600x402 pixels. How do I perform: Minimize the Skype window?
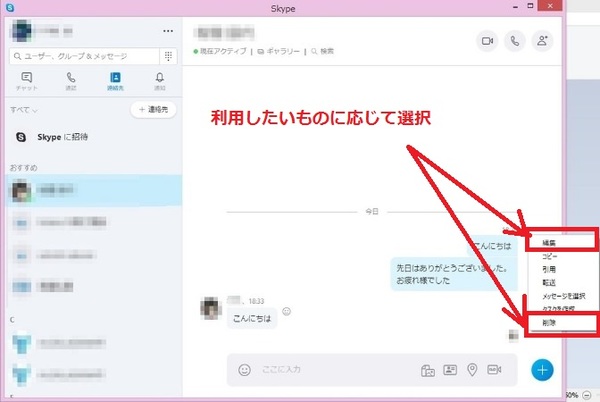515,7
